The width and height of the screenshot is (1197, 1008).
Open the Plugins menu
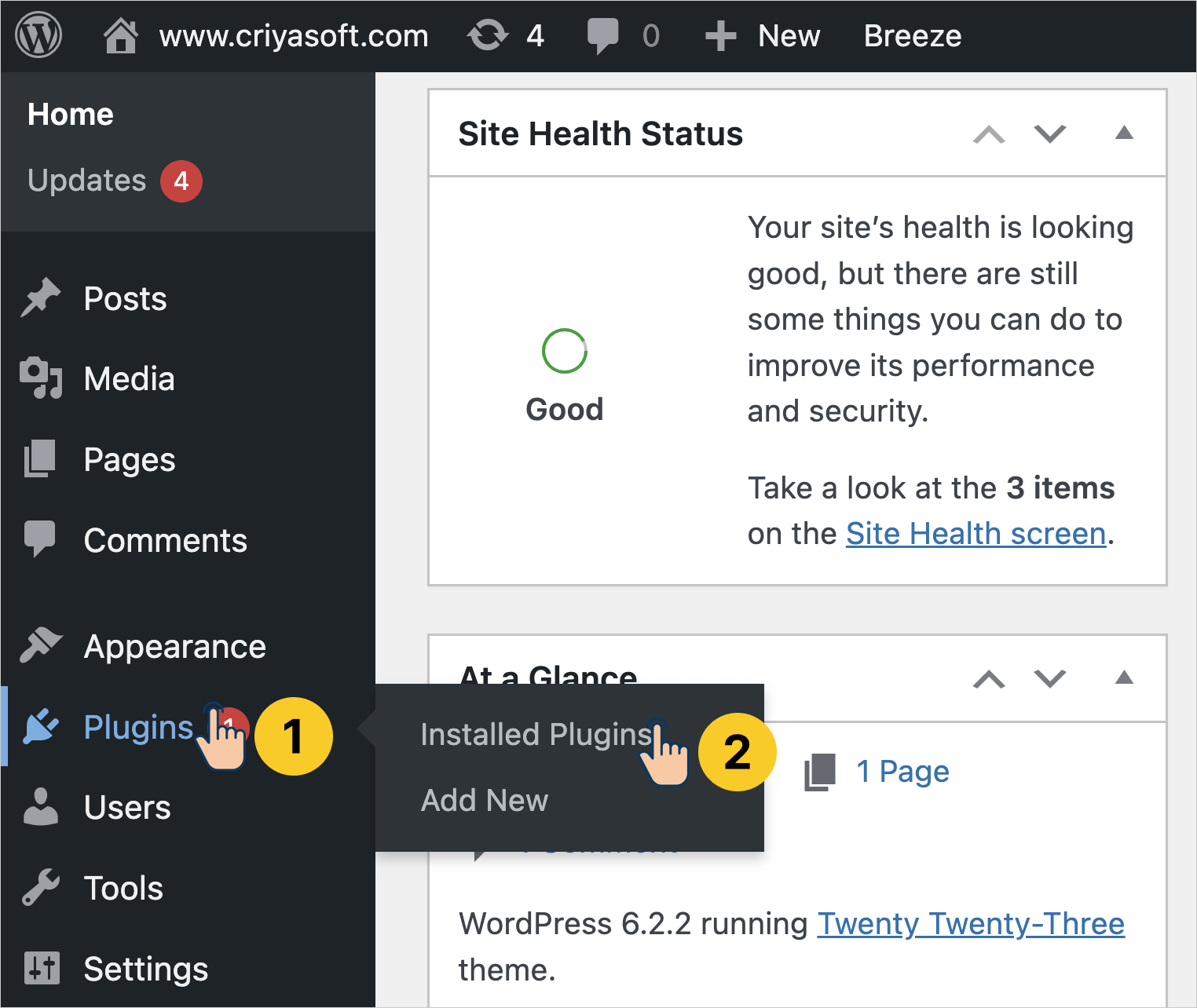tap(138, 728)
